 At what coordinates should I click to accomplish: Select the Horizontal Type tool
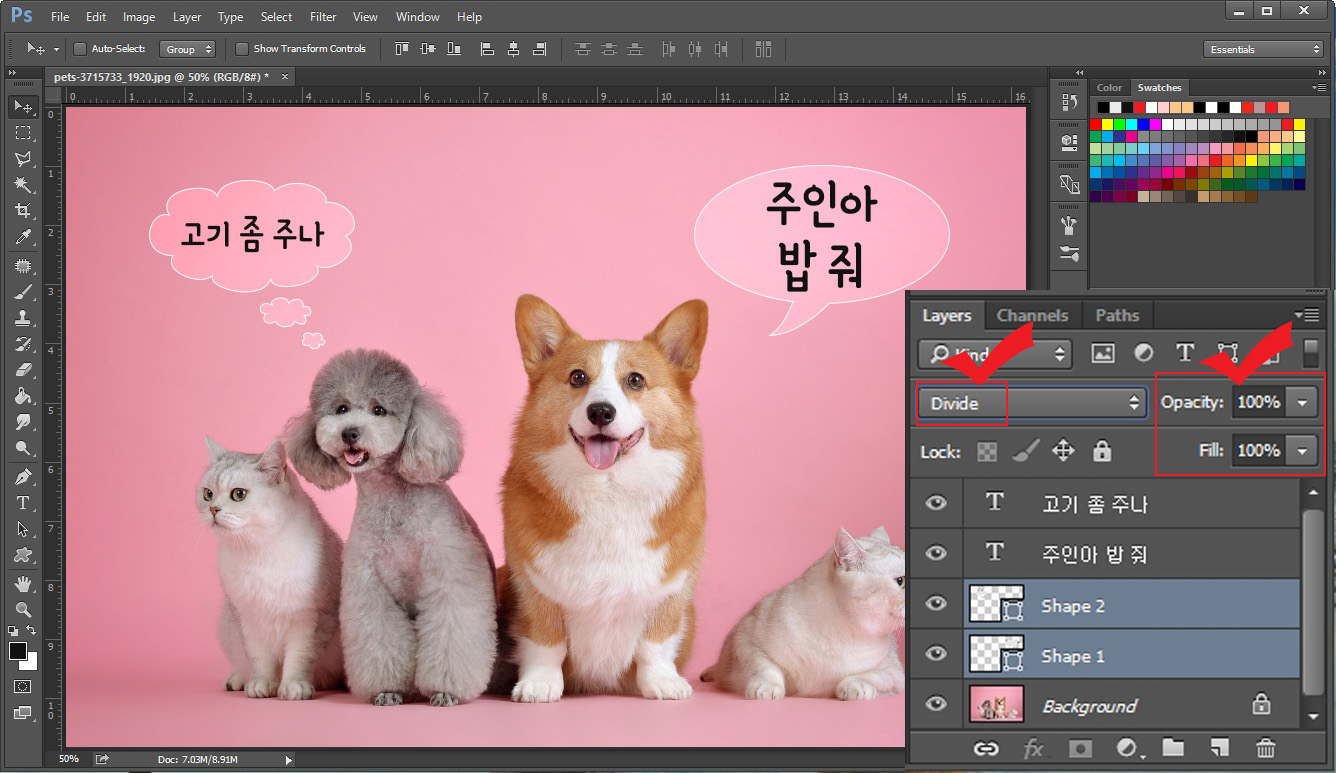(22, 503)
